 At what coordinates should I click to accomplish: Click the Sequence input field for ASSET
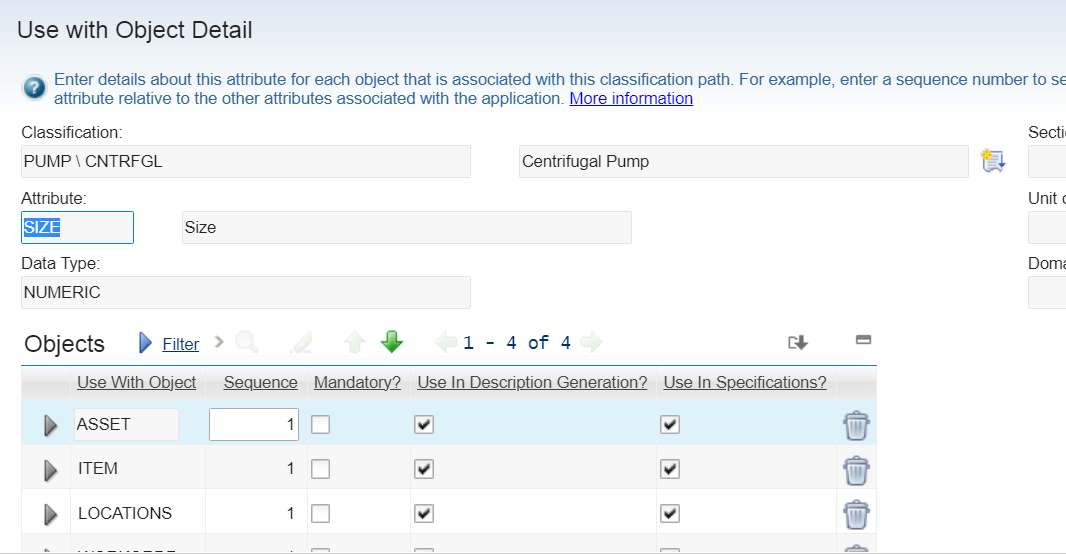coord(254,425)
